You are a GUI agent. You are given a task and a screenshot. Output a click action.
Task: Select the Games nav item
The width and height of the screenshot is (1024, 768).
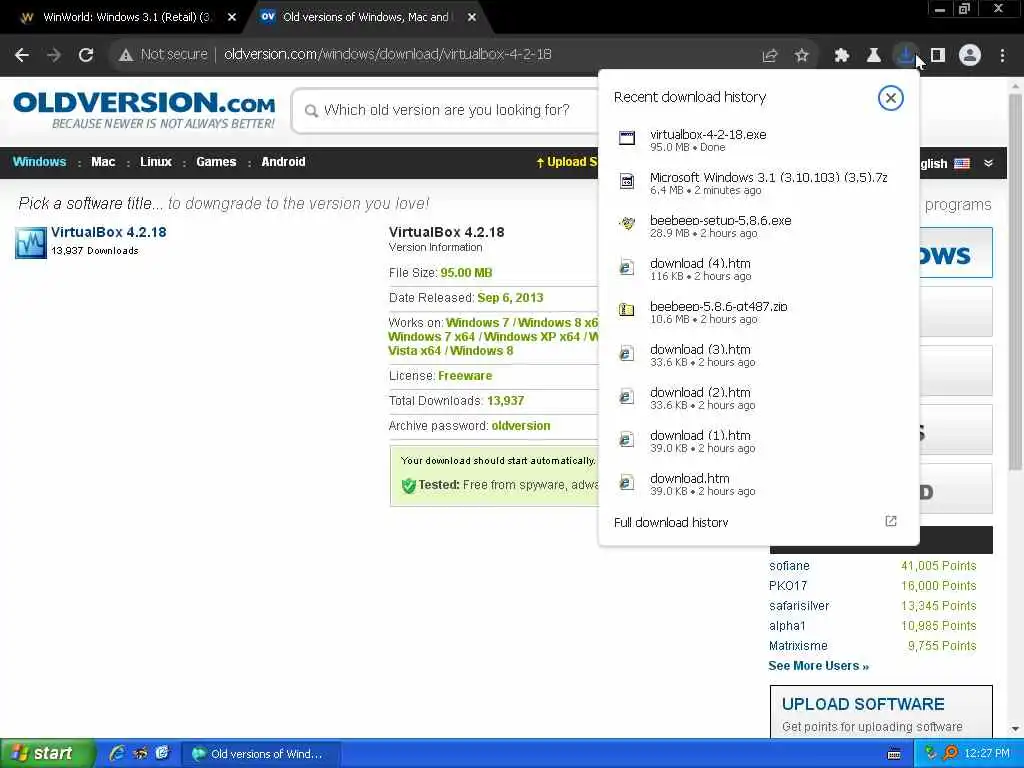[x=216, y=162]
